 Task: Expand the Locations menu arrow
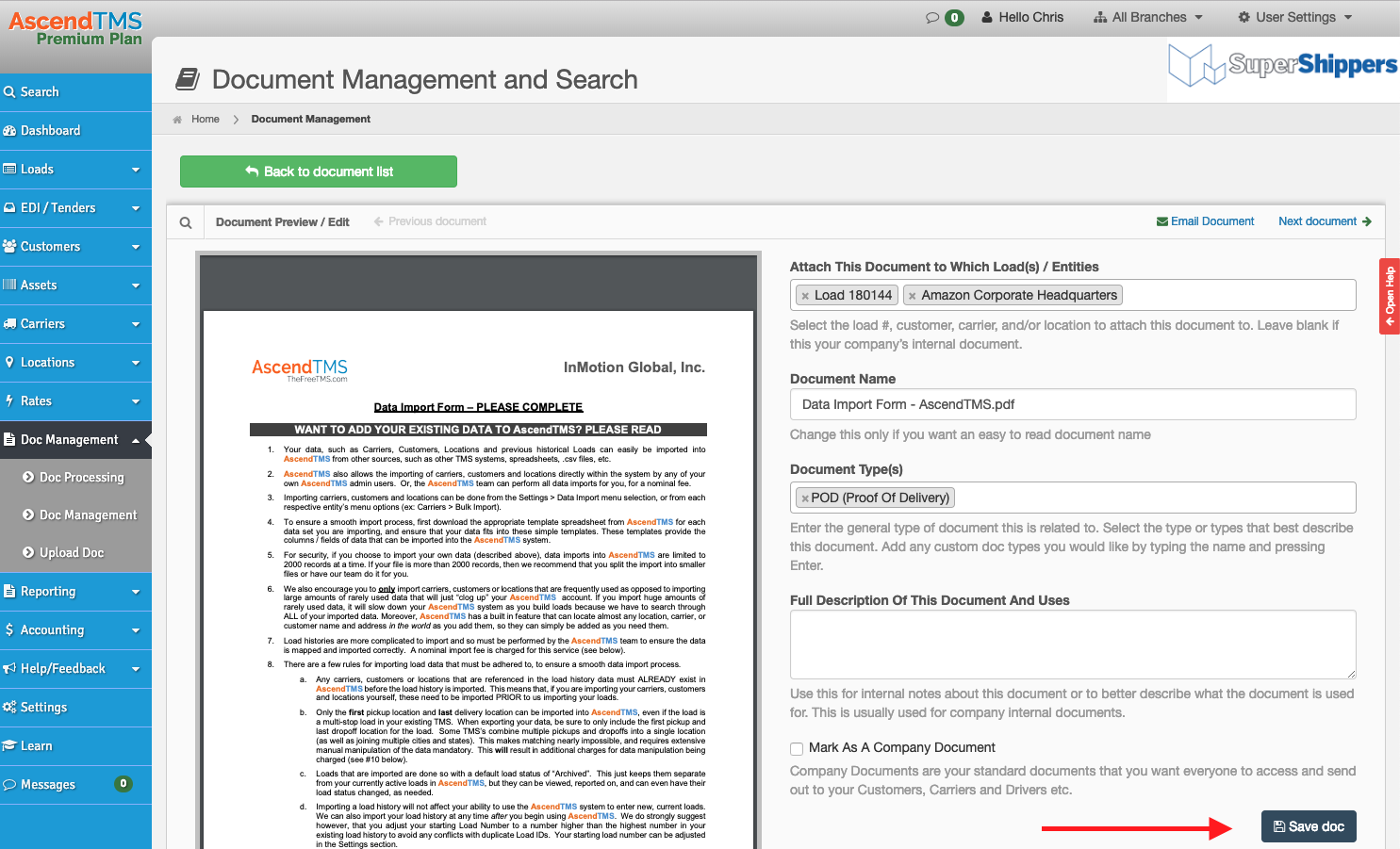click(136, 363)
